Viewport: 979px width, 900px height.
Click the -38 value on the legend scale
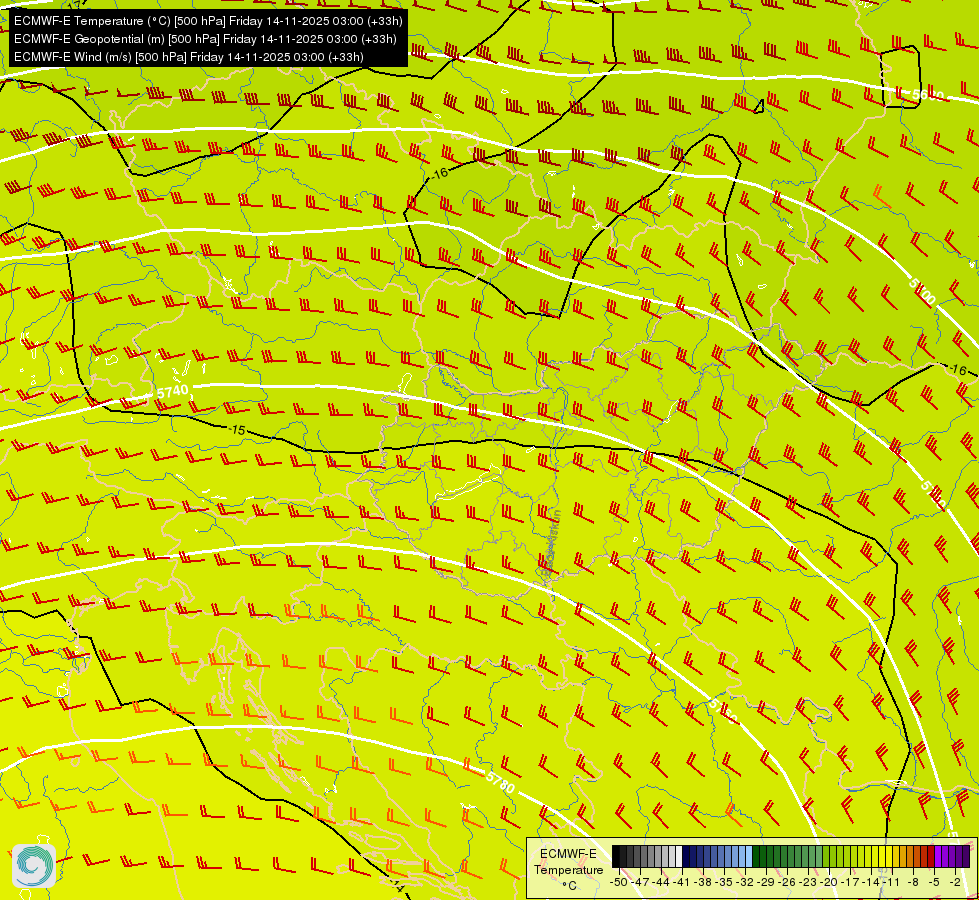(x=702, y=882)
